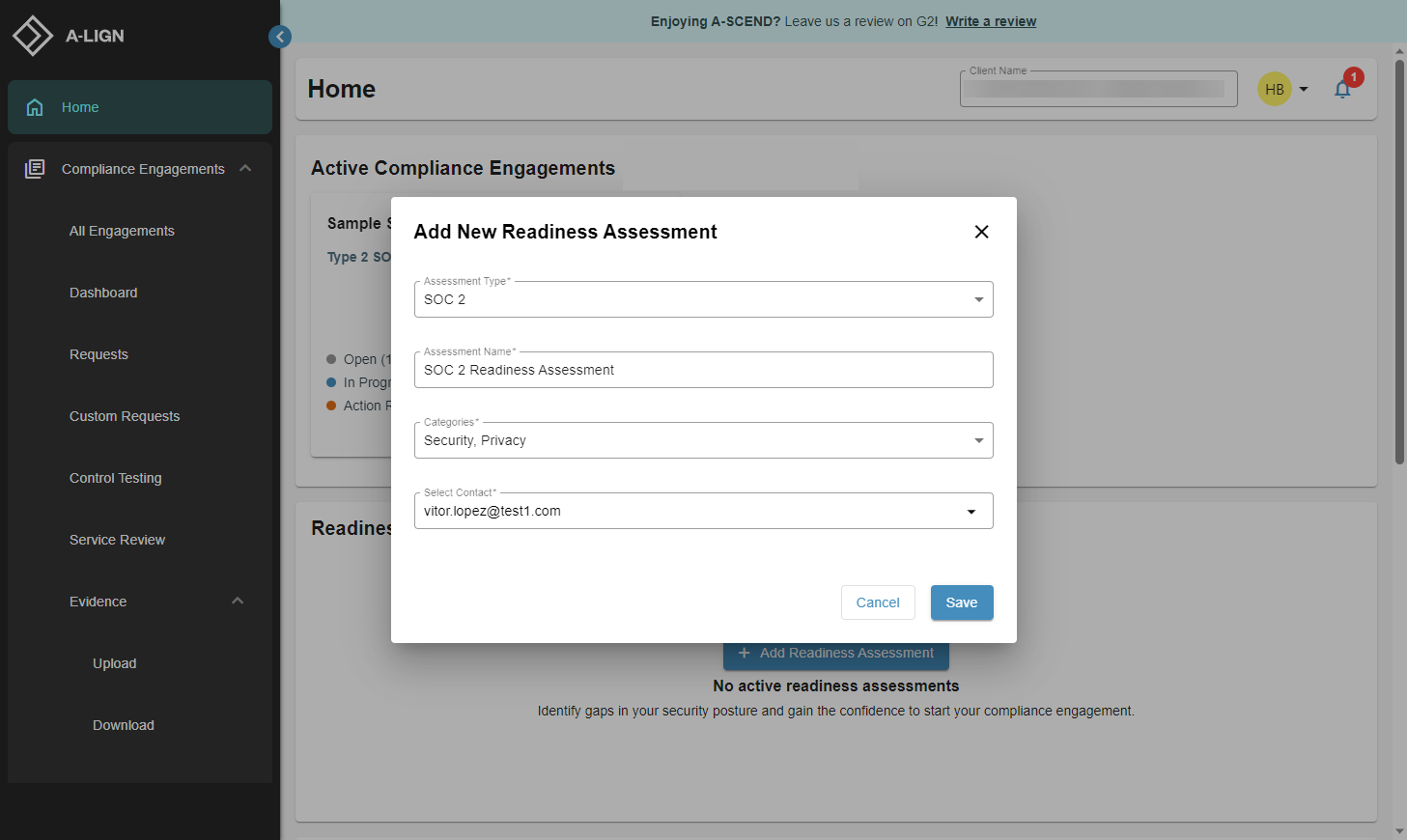Collapse the sidebar using the blue chevron

280,36
